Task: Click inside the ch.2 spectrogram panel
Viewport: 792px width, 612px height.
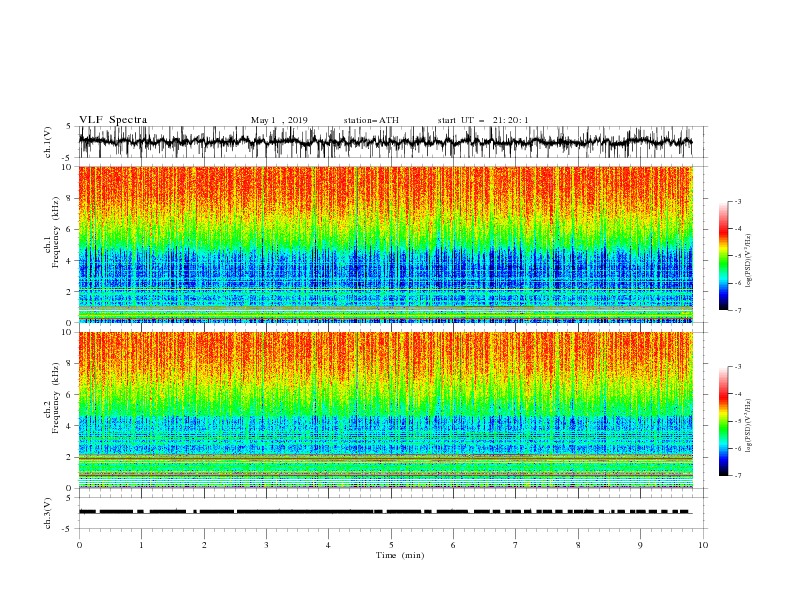Action: [386, 410]
